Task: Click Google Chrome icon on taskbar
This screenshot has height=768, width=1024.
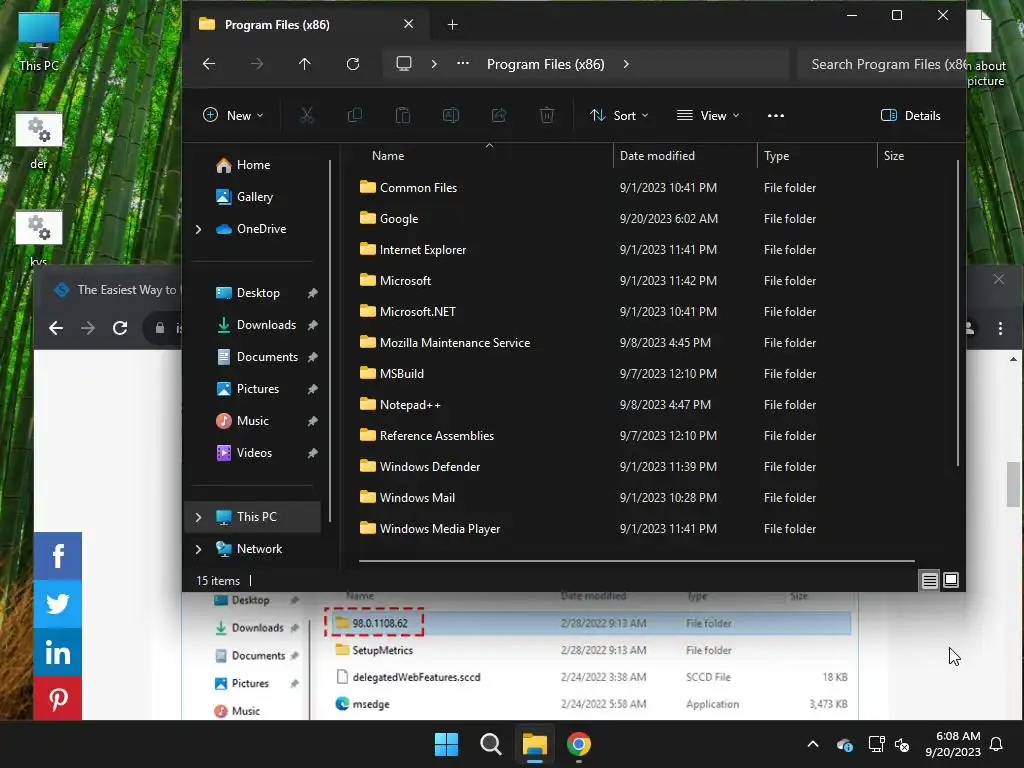Action: pyautogui.click(x=579, y=744)
